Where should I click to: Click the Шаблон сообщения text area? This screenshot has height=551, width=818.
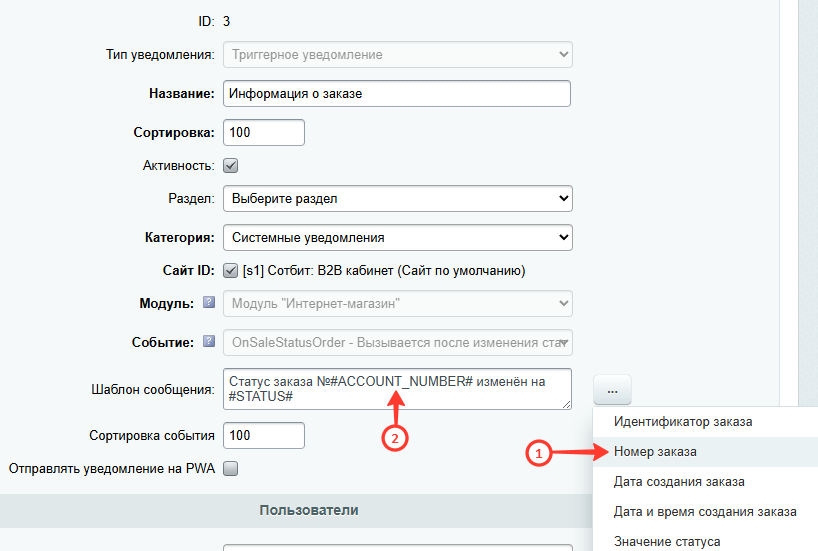(398, 389)
